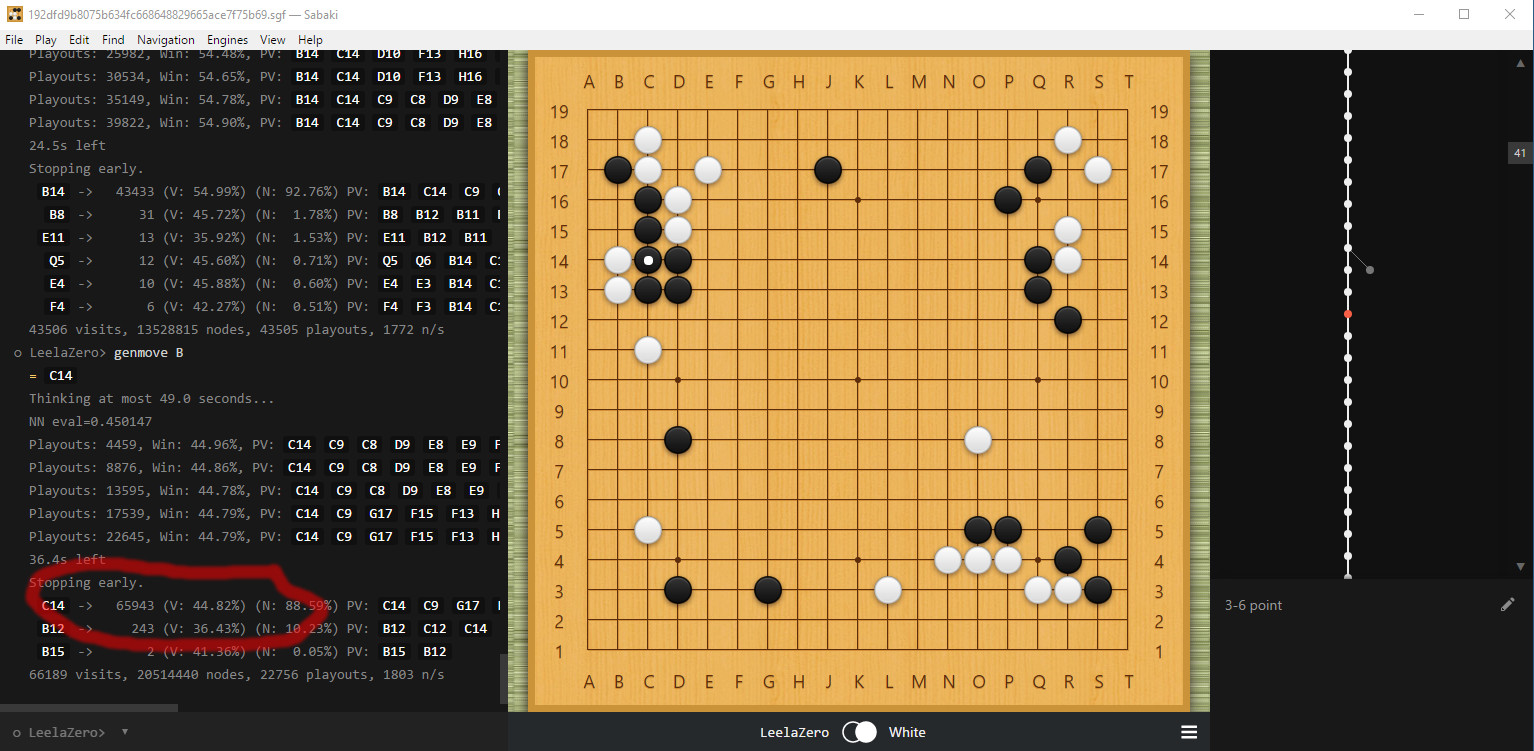Click the game tree scroll up arrow
This screenshot has width=1534, height=751.
coord(1520,63)
